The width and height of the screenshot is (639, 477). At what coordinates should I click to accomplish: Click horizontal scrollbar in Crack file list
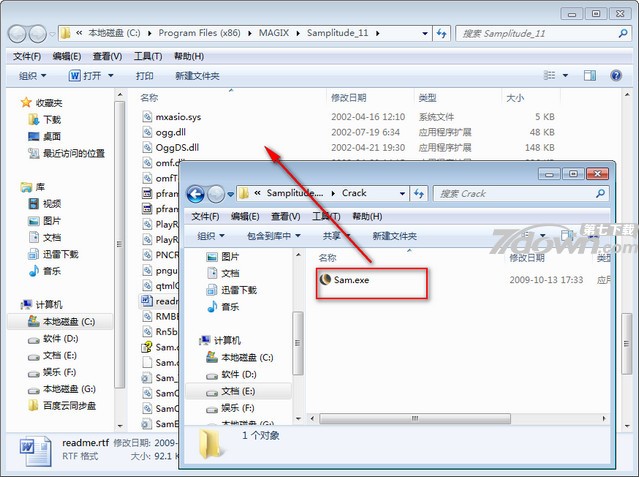tap(415, 419)
